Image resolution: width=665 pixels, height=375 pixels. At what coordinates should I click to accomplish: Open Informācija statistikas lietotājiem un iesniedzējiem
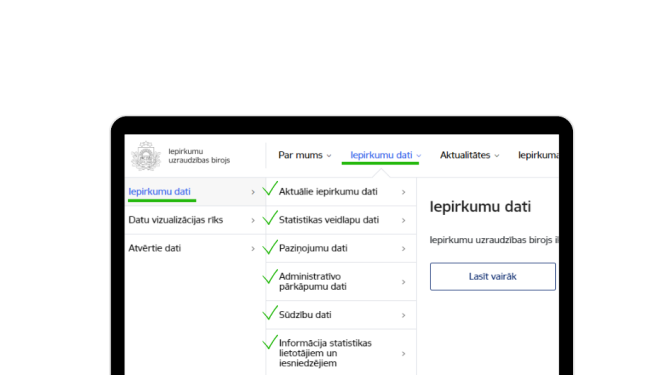[x=325, y=353]
